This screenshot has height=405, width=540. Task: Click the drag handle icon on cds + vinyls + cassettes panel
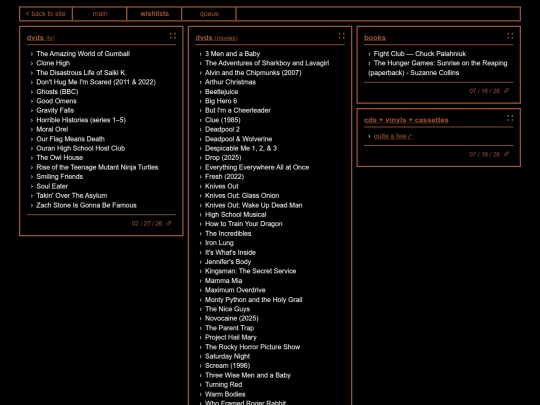click(x=510, y=118)
